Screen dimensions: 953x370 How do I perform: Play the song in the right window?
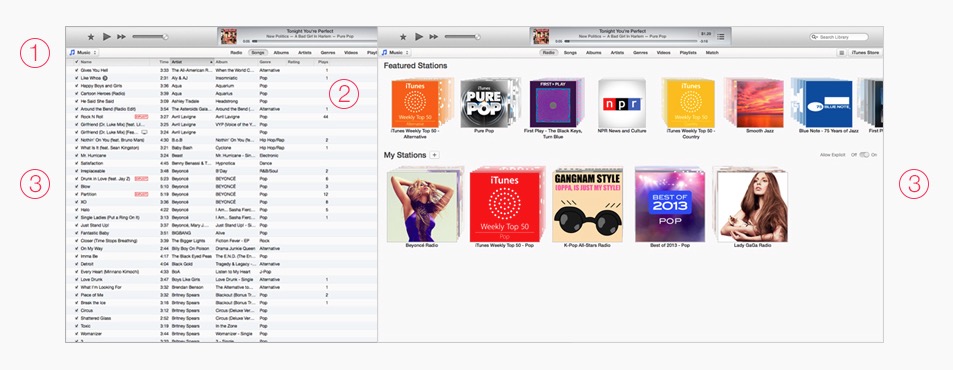tap(419, 37)
